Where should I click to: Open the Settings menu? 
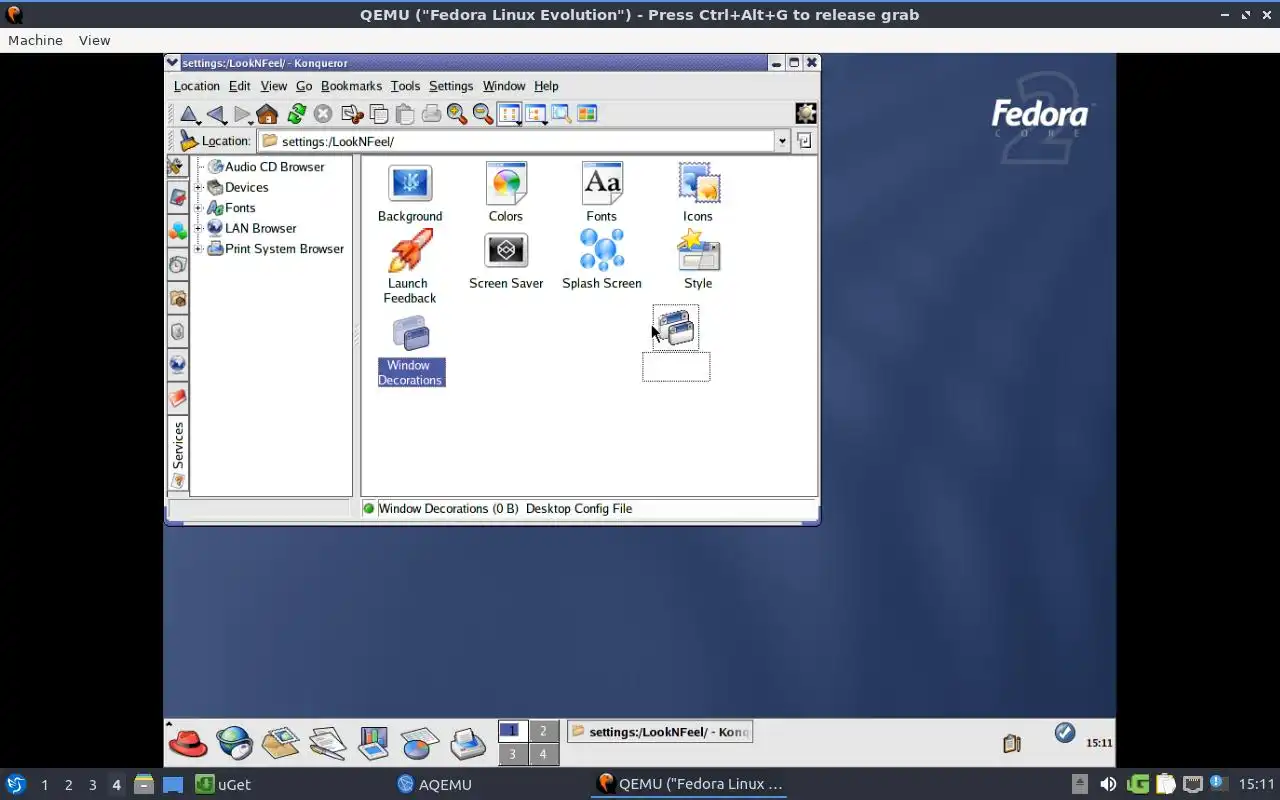tap(451, 86)
